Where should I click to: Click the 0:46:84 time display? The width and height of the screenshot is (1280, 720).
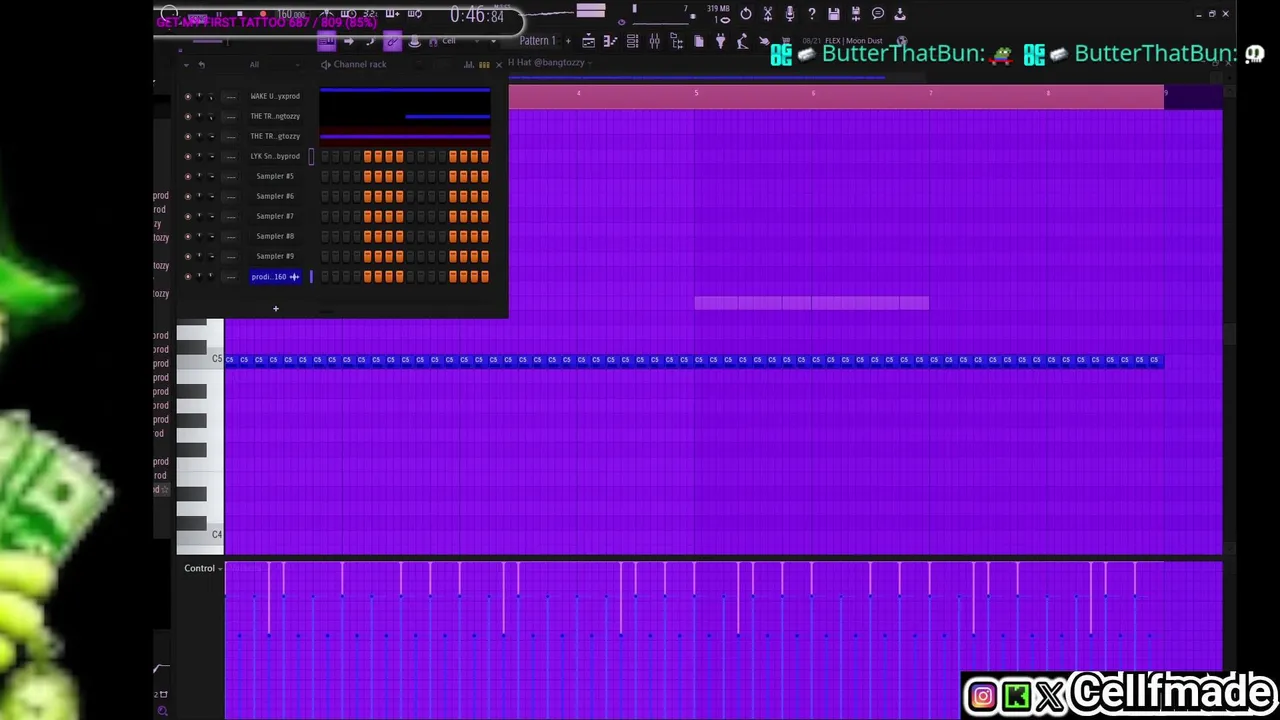pos(477,15)
